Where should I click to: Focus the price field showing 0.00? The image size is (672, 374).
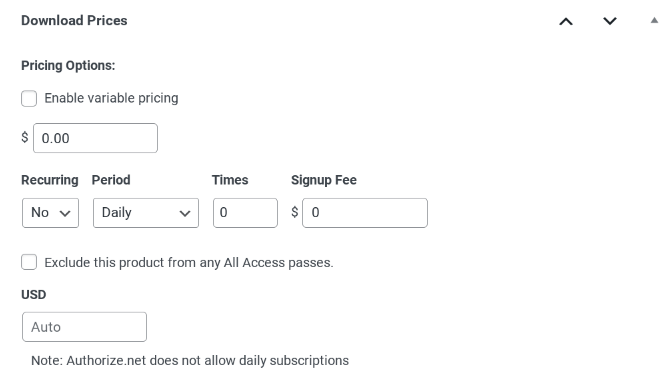pos(96,138)
